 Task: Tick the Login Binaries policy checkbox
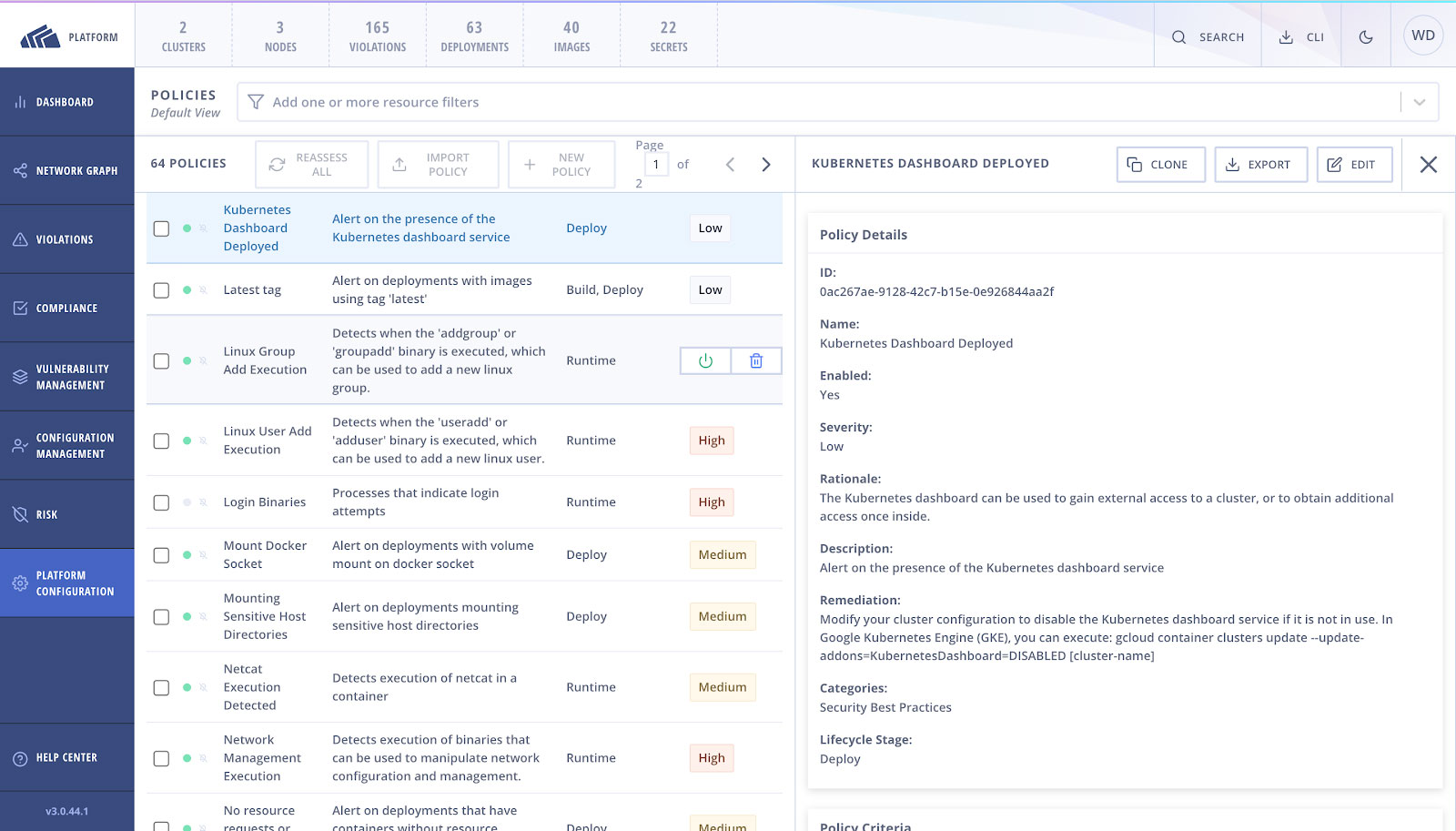(x=161, y=502)
